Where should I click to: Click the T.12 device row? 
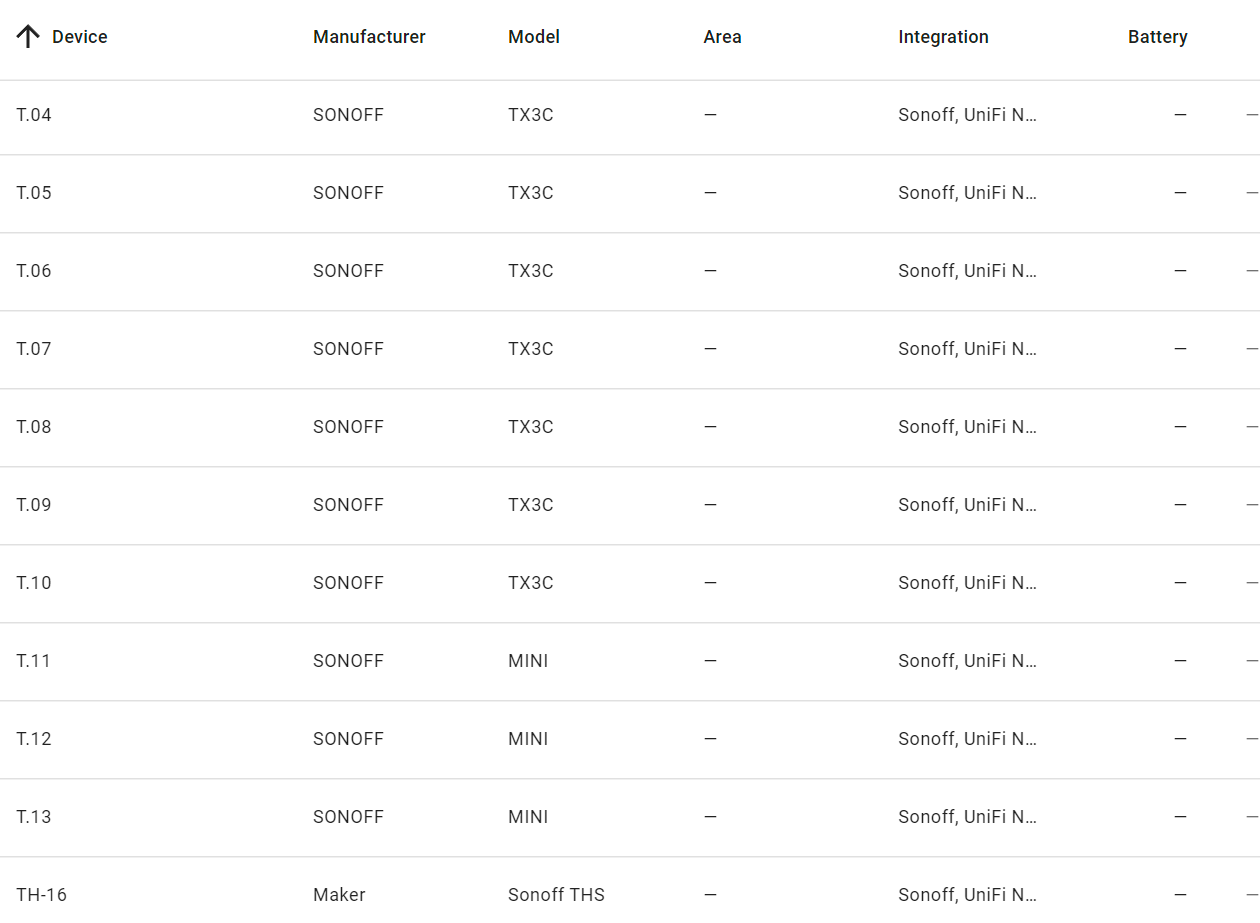(34, 739)
